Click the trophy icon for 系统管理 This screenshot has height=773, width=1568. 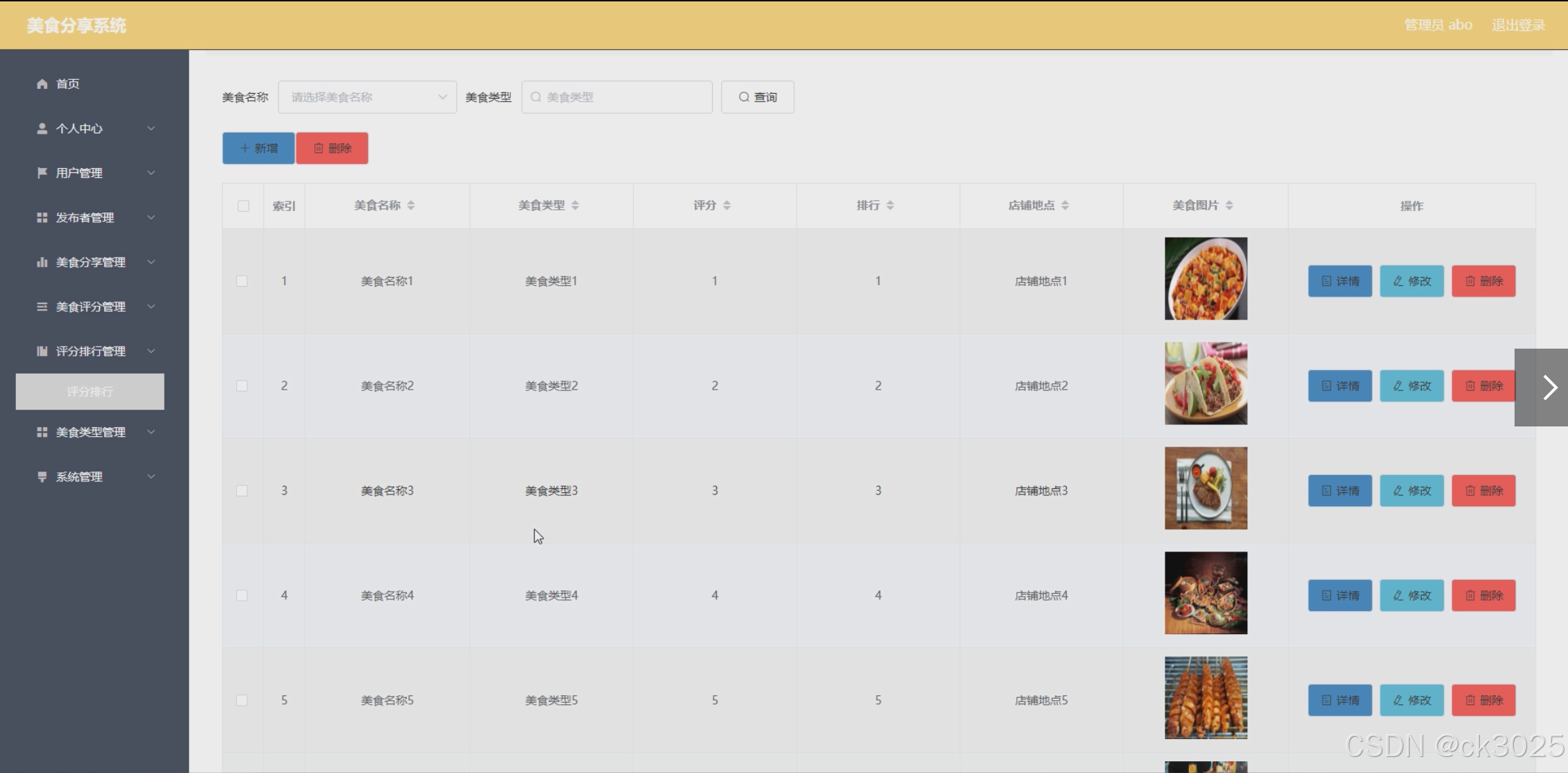42,476
